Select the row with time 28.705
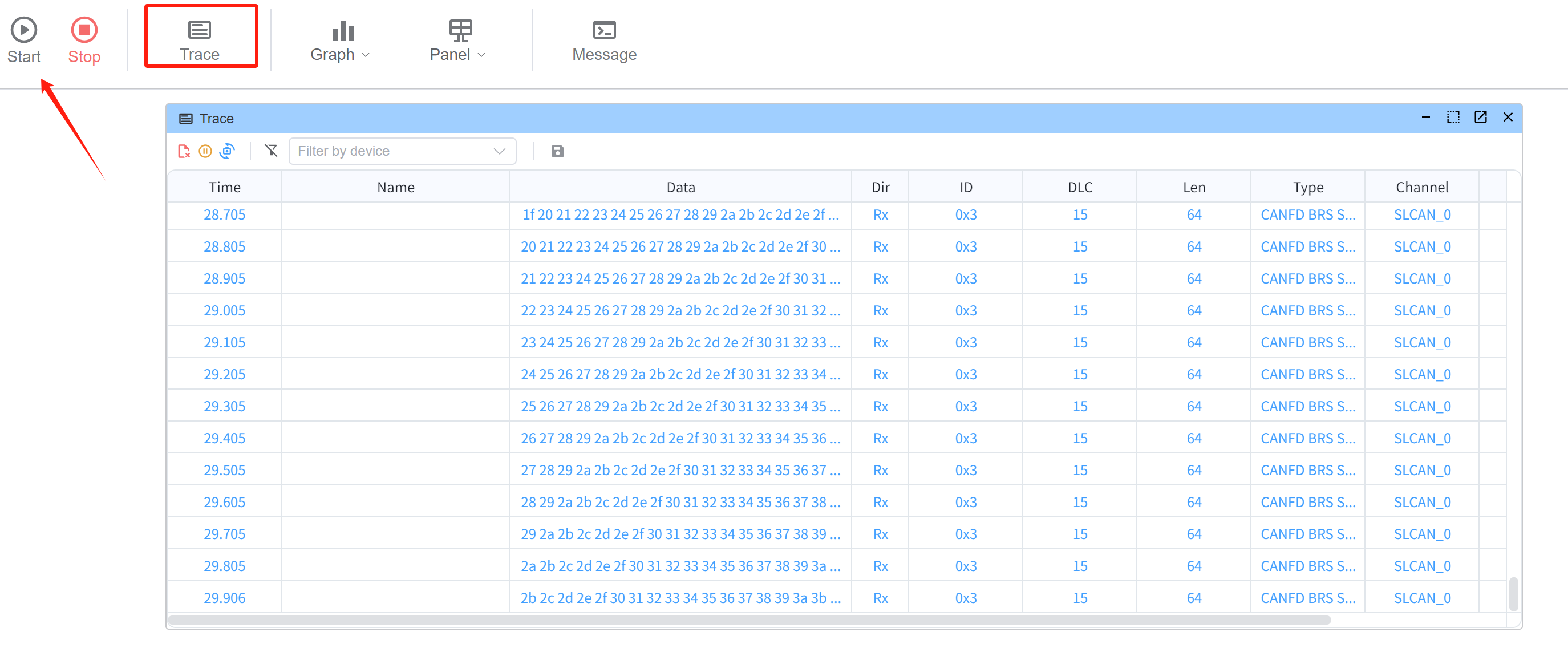 click(837, 215)
